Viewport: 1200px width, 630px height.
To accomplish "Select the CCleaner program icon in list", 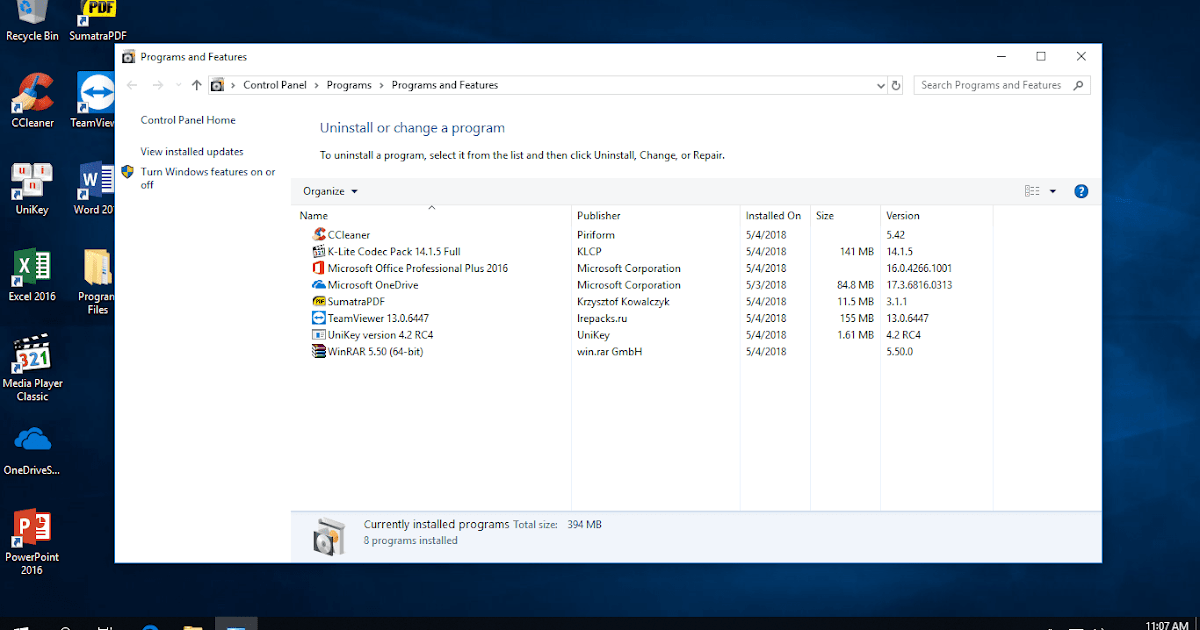I will (x=319, y=235).
